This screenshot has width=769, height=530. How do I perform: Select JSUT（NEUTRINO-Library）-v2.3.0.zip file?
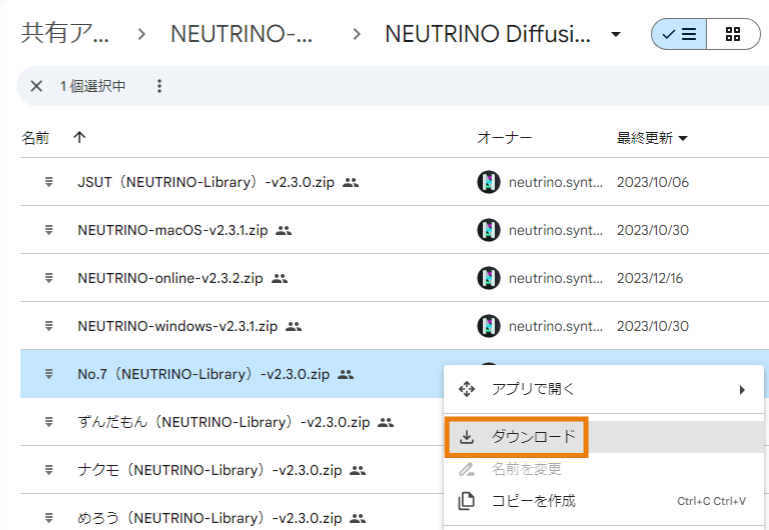[205, 182]
